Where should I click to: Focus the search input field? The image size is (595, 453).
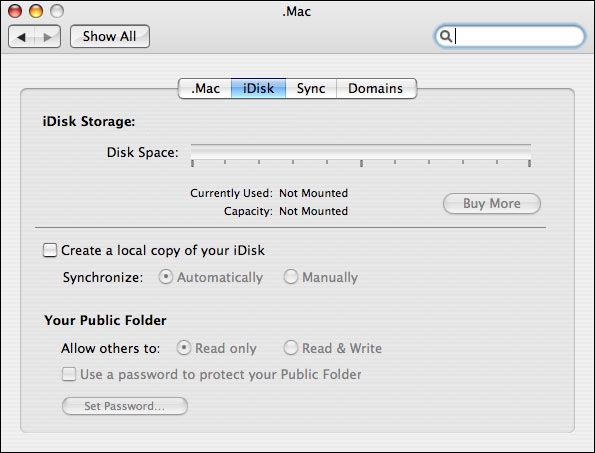click(x=510, y=36)
